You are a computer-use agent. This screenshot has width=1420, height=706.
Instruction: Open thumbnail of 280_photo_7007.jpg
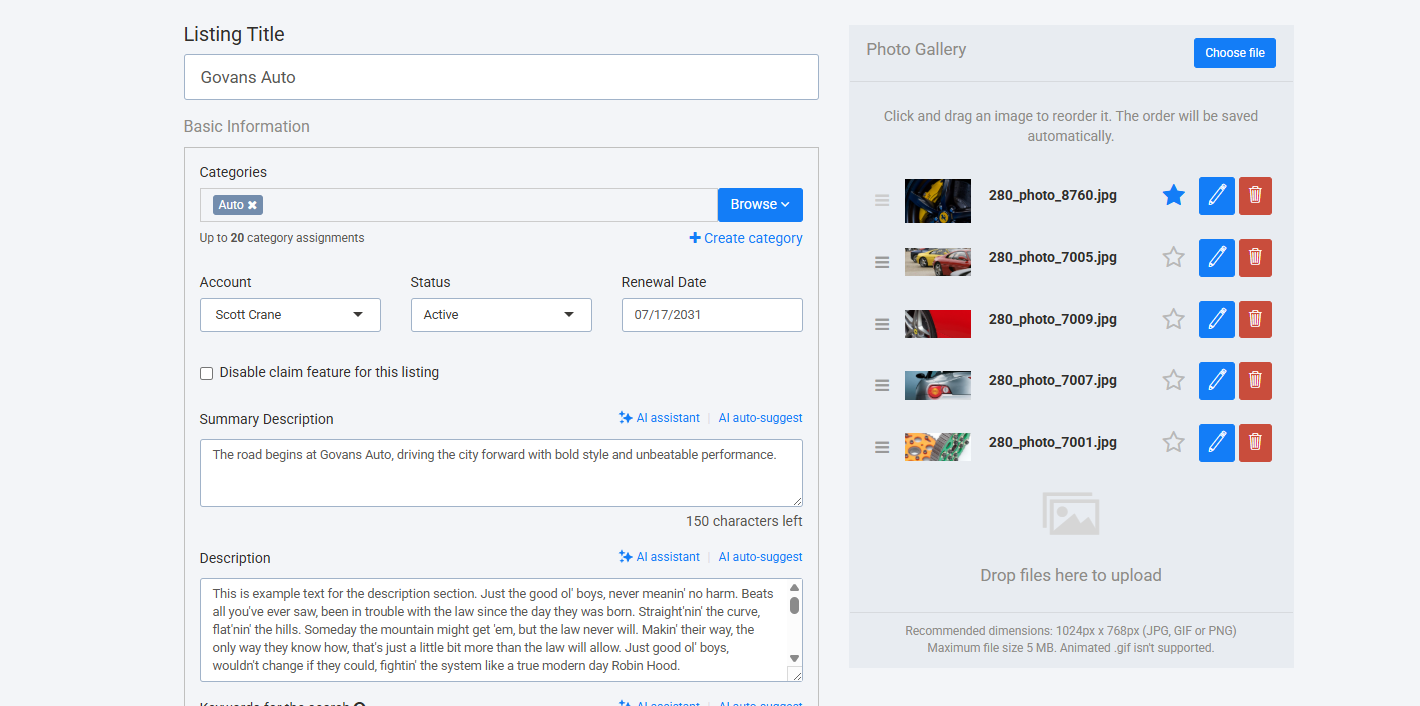[x=938, y=385]
